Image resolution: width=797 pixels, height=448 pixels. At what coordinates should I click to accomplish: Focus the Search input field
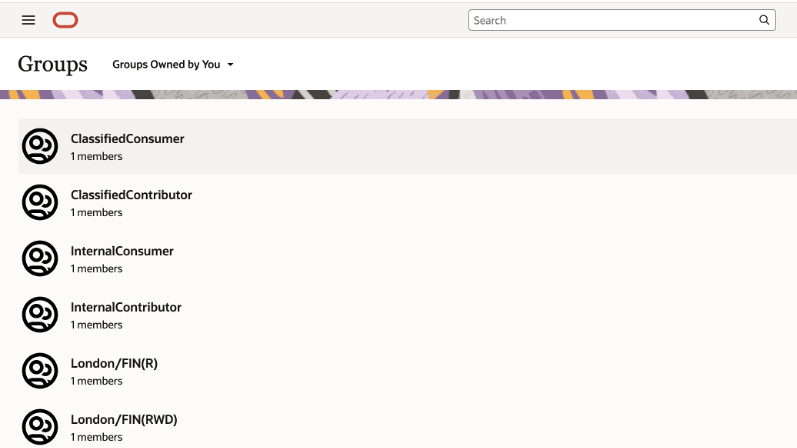point(612,20)
